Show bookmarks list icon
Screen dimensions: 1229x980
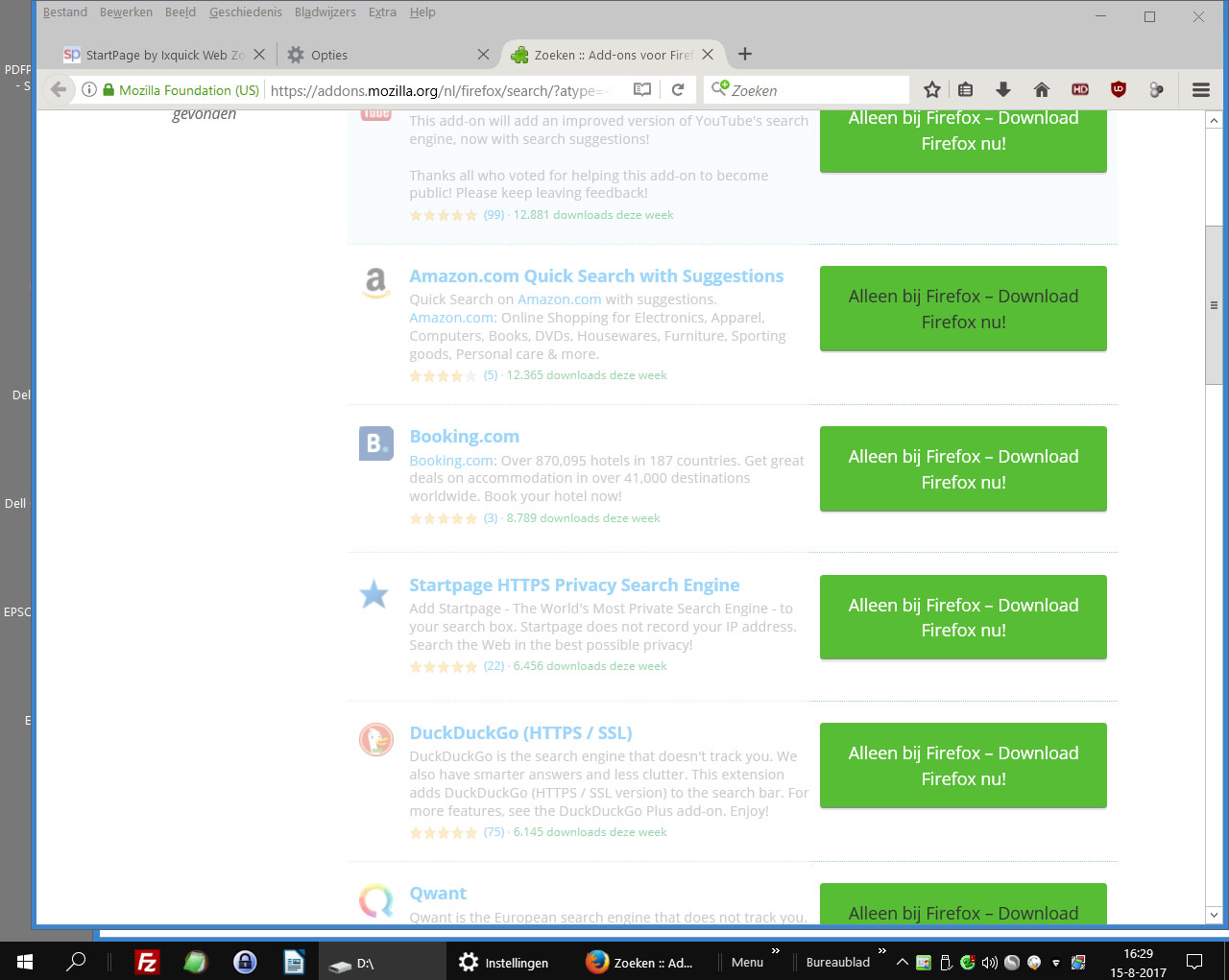click(x=966, y=89)
